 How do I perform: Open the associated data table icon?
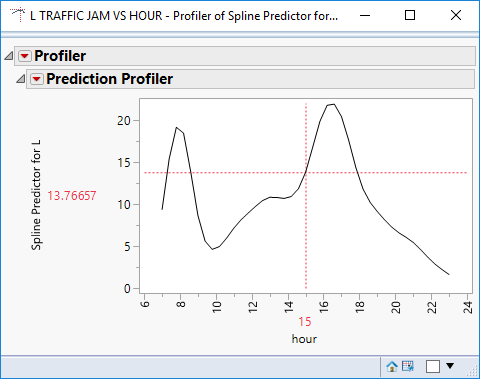[408, 366]
